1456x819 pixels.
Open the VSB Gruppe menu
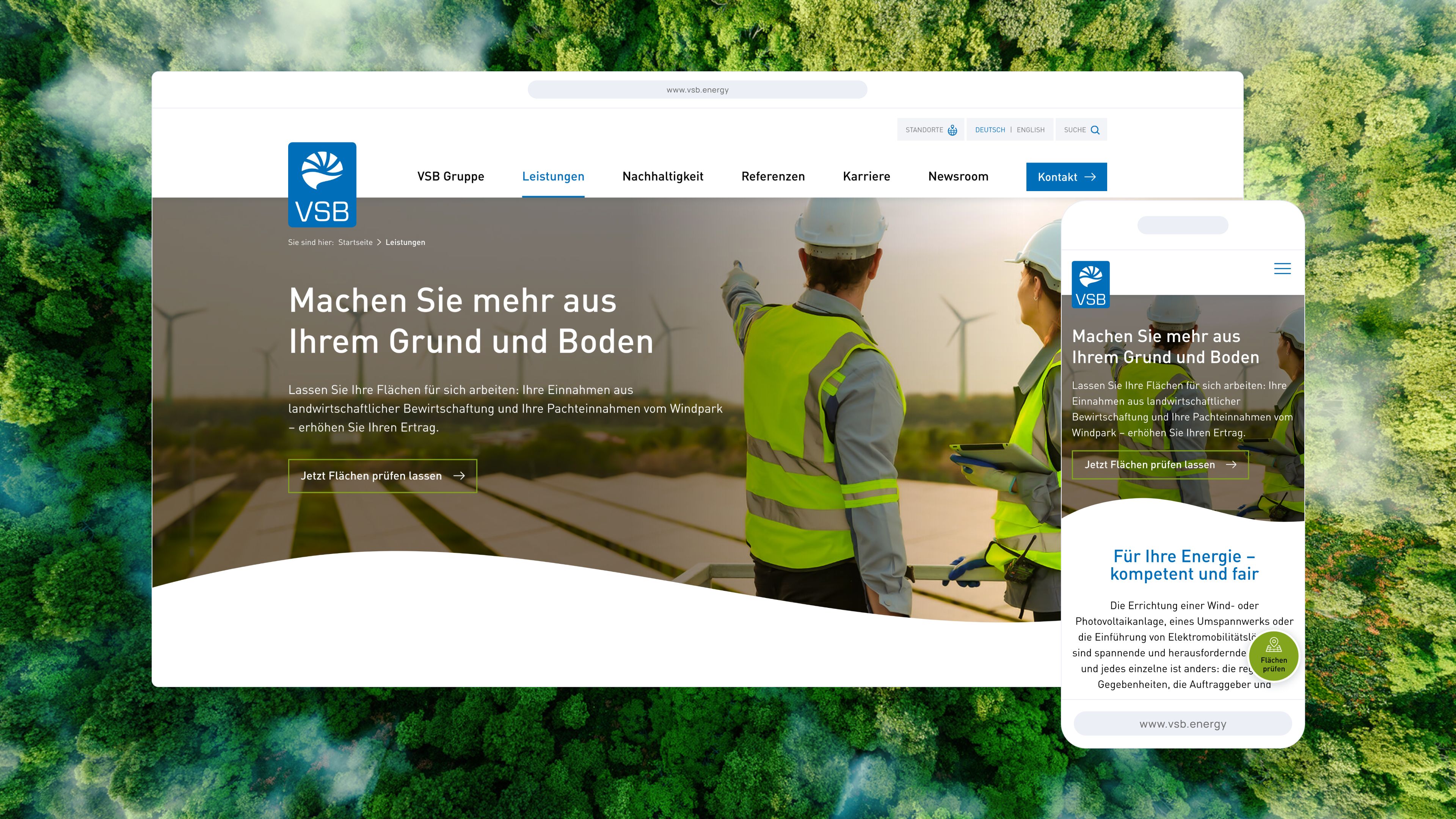(x=450, y=176)
